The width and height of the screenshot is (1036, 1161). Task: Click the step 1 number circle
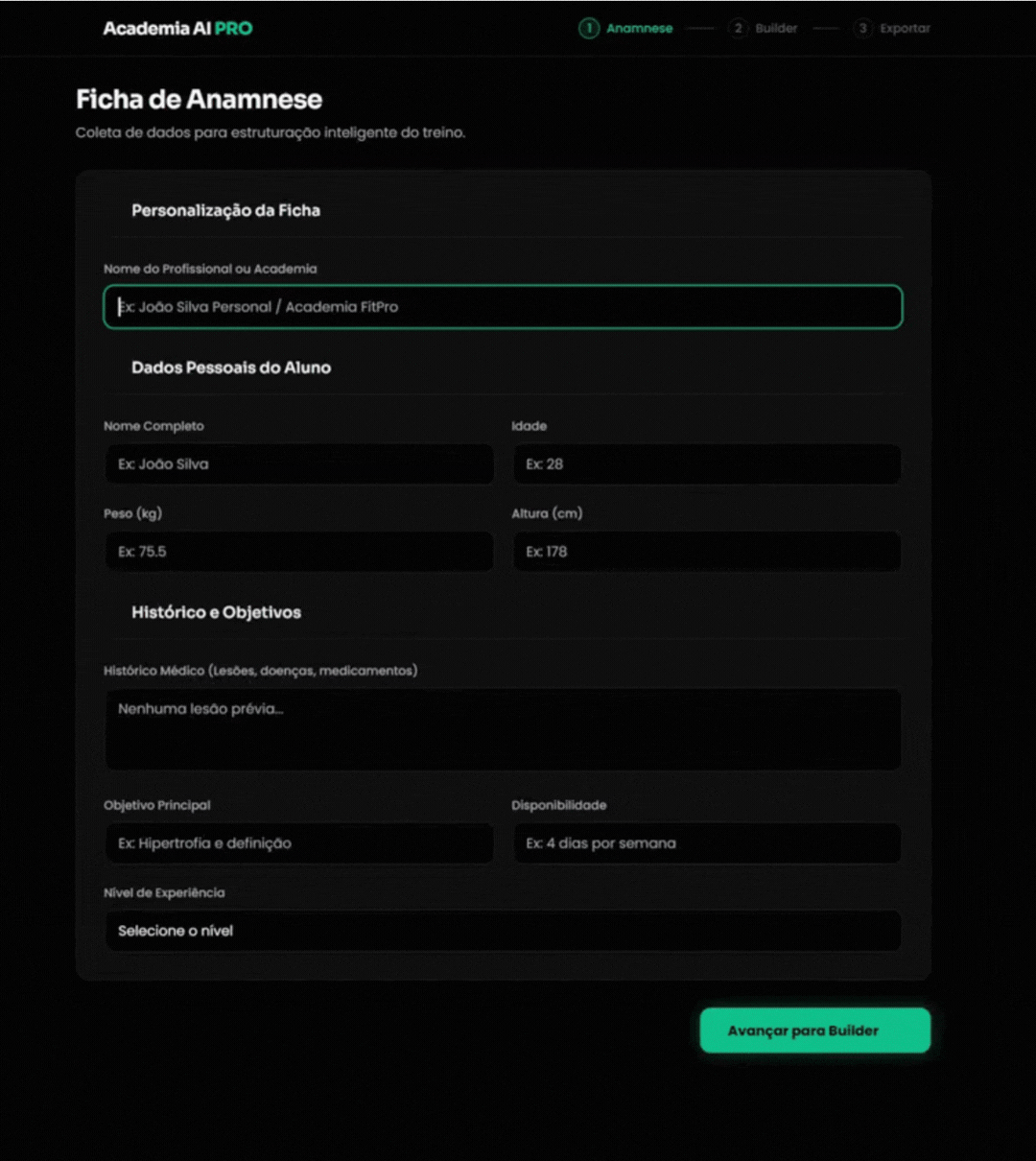click(588, 29)
